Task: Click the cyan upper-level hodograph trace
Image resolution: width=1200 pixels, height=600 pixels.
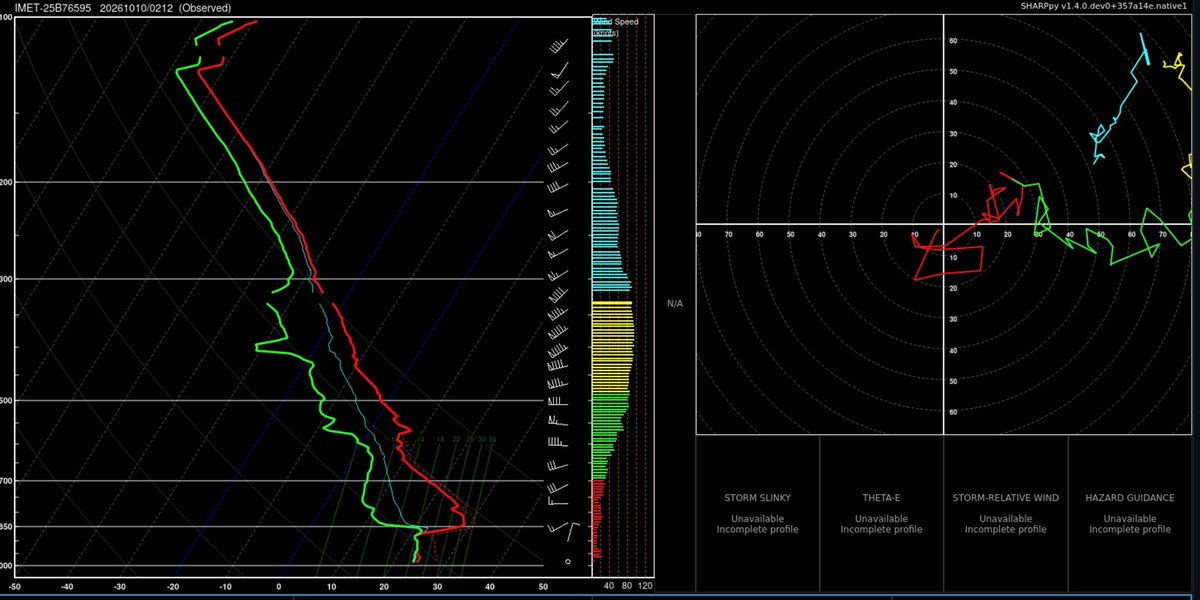Action: pos(1120,100)
